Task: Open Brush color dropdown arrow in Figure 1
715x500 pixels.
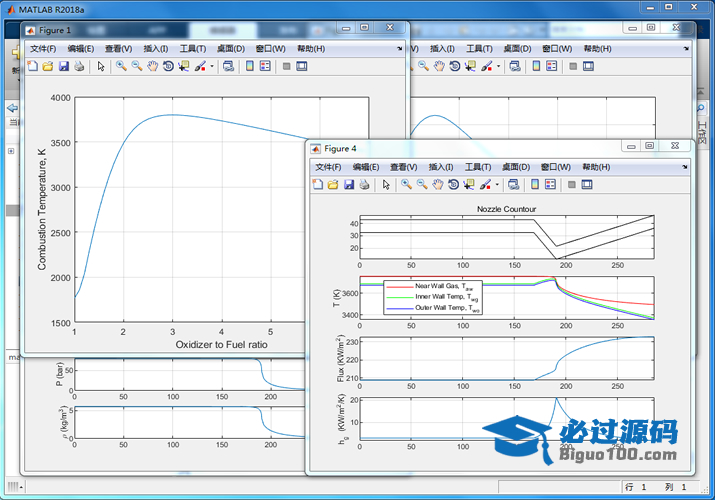Action: click(x=211, y=67)
